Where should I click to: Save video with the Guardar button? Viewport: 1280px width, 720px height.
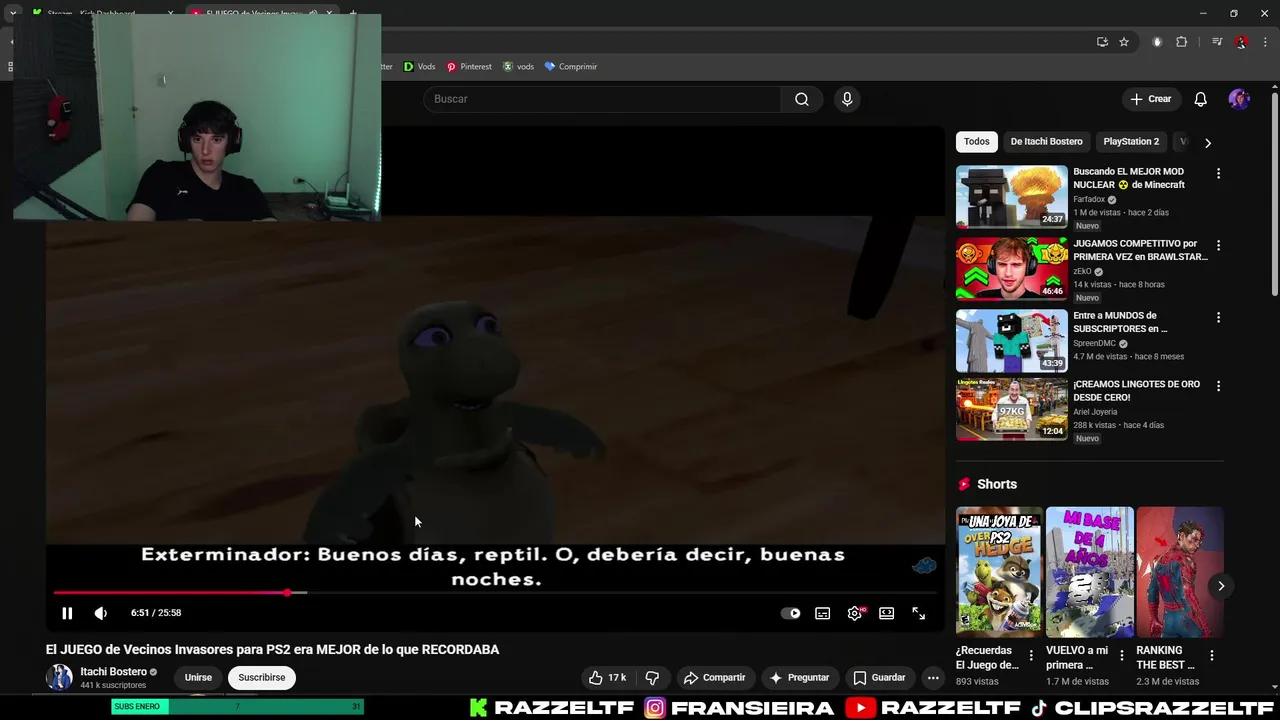click(x=879, y=678)
